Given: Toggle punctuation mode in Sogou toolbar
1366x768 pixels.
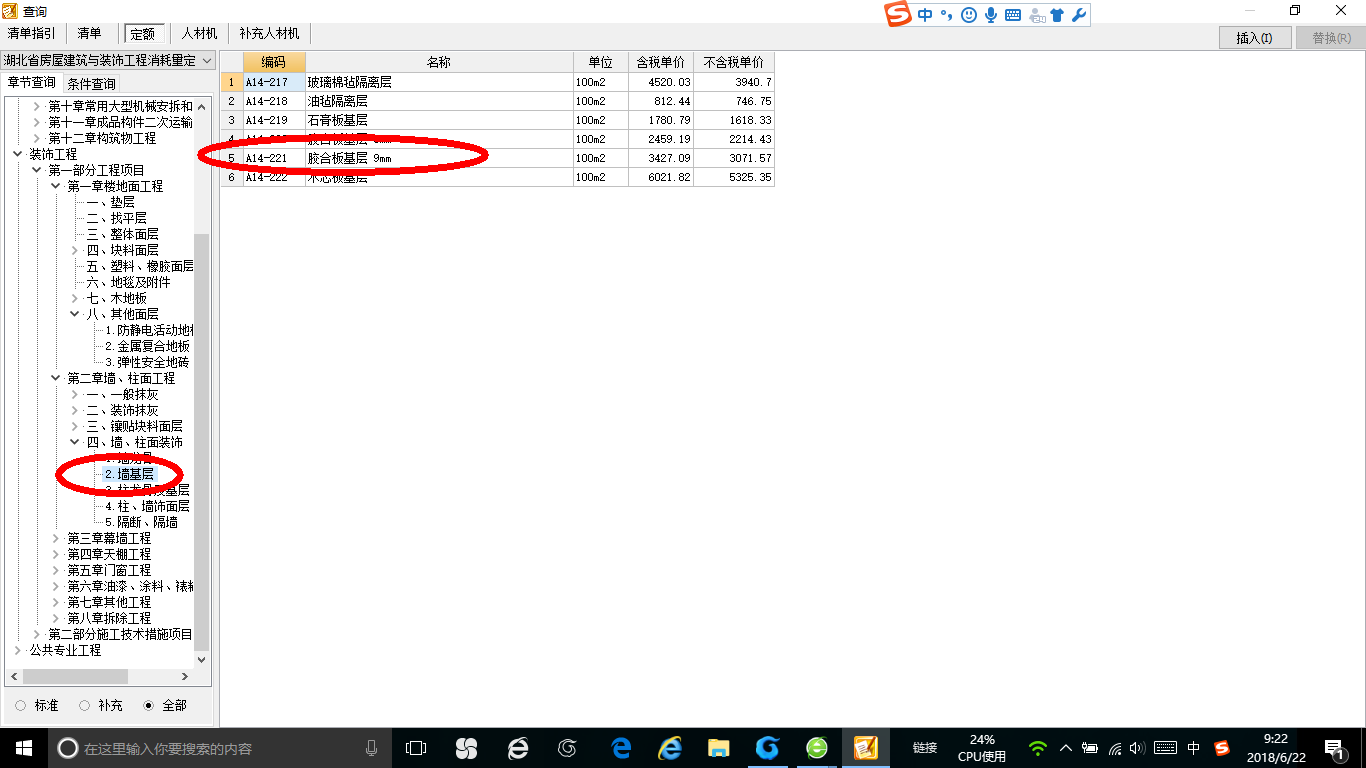Looking at the screenshot, I should (946, 15).
